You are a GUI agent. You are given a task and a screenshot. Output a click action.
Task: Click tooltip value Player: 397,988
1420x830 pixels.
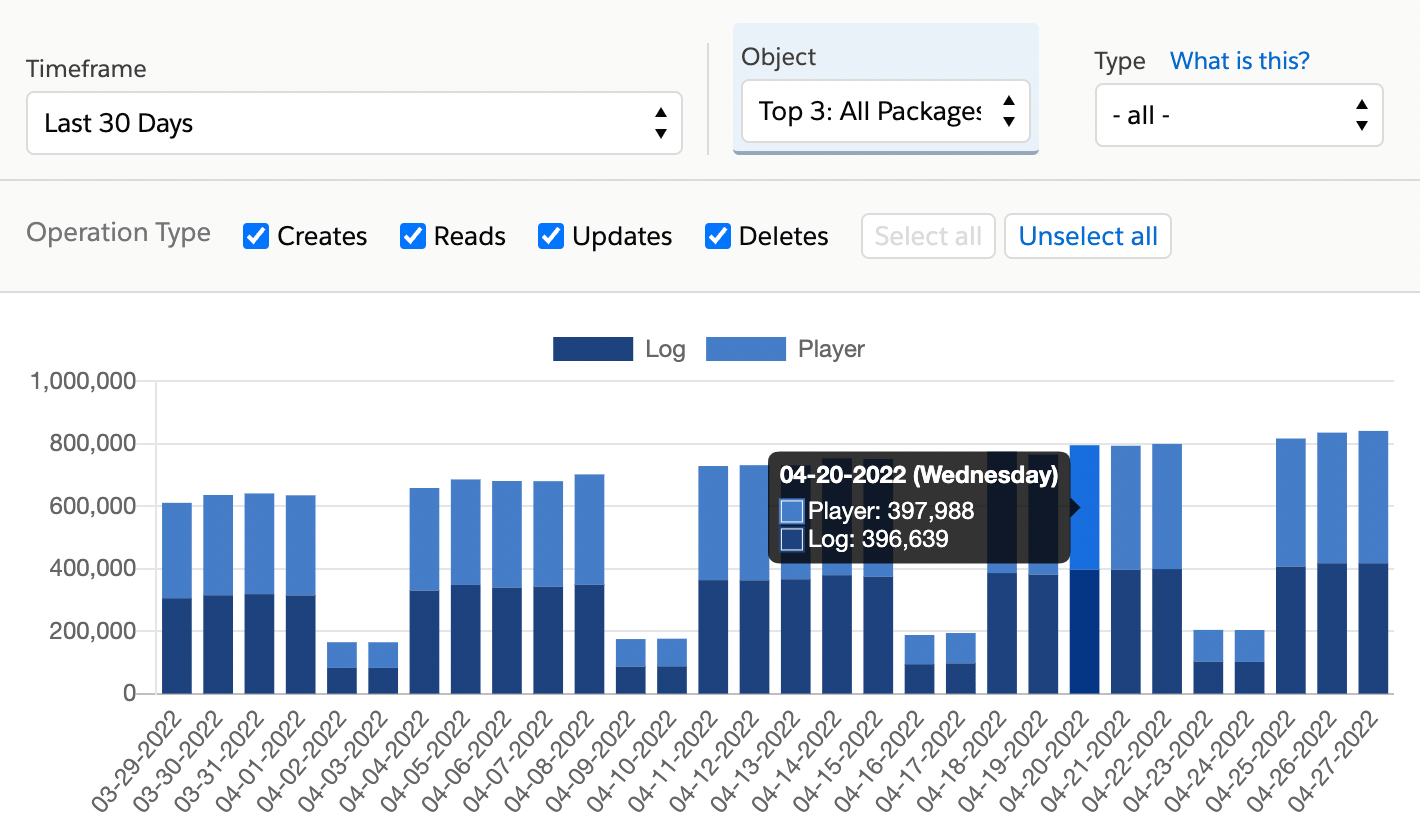tap(891, 512)
